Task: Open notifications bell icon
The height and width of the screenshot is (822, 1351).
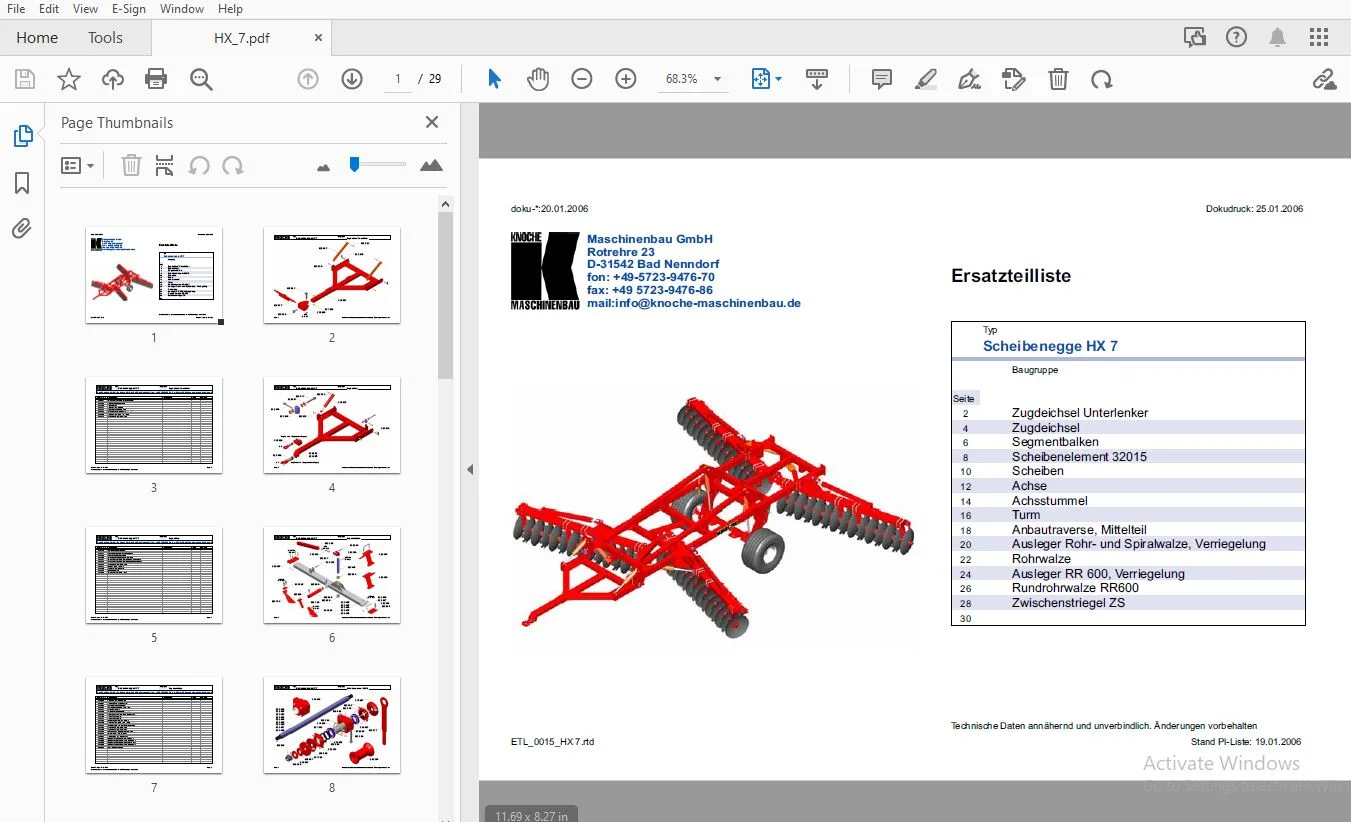Action: coord(1277,38)
